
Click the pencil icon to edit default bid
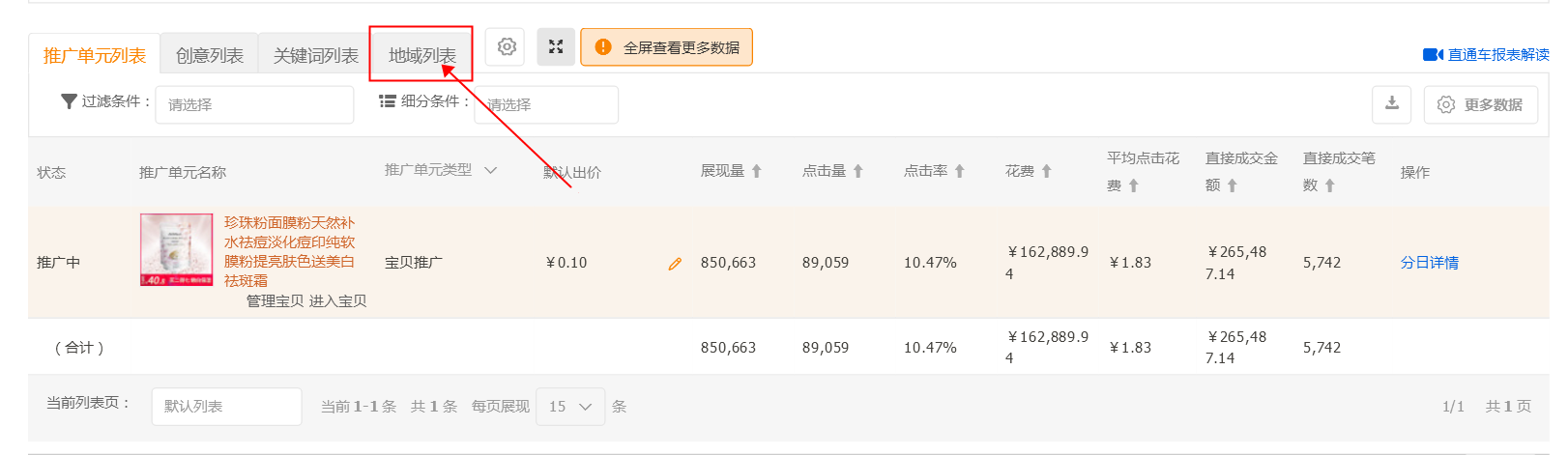(x=675, y=263)
